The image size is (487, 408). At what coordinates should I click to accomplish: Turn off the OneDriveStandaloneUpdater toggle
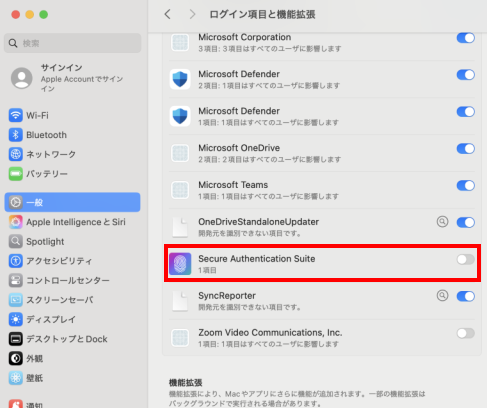pos(466,222)
